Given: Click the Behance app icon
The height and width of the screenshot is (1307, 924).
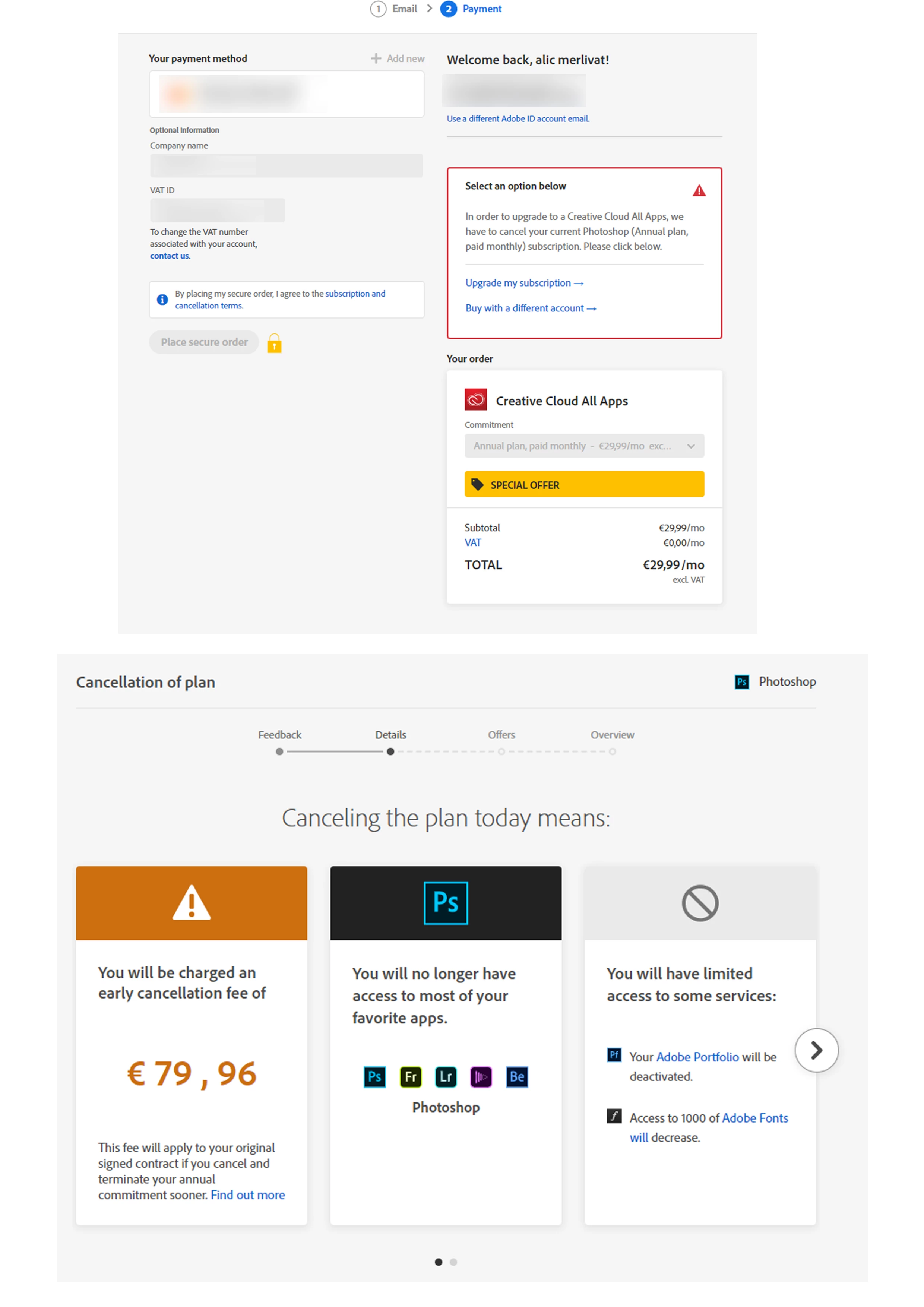Looking at the screenshot, I should click(x=516, y=1076).
